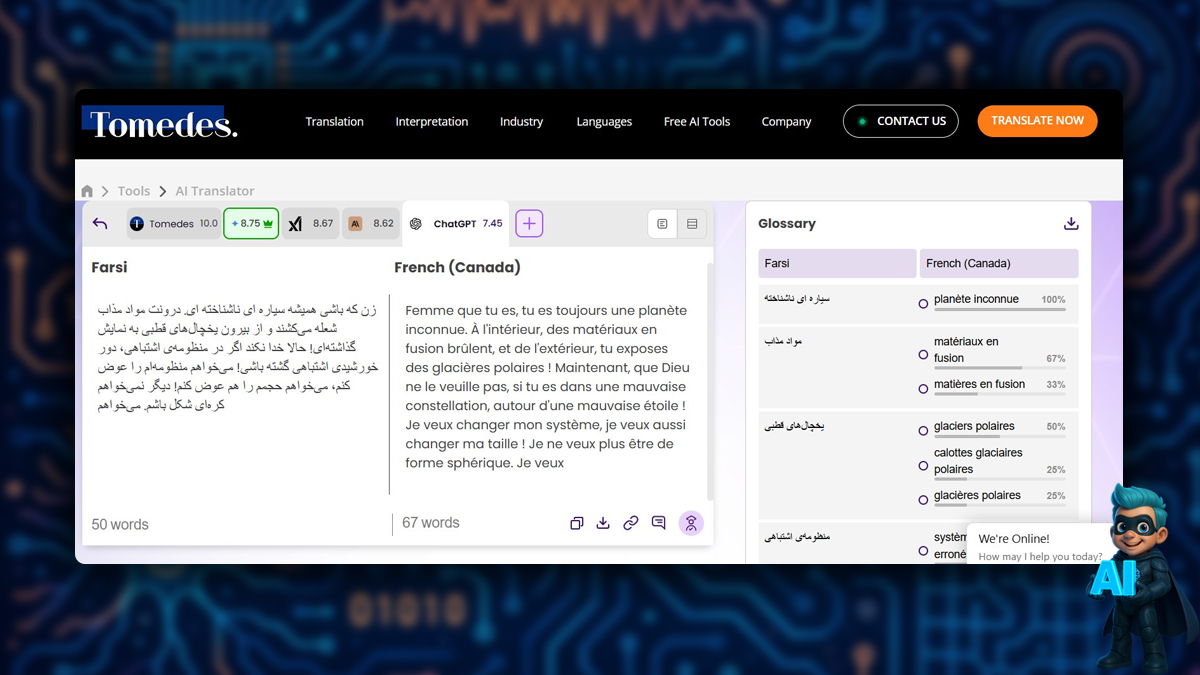Click the '67 words' count
This screenshot has width=1200, height=675.
point(431,522)
